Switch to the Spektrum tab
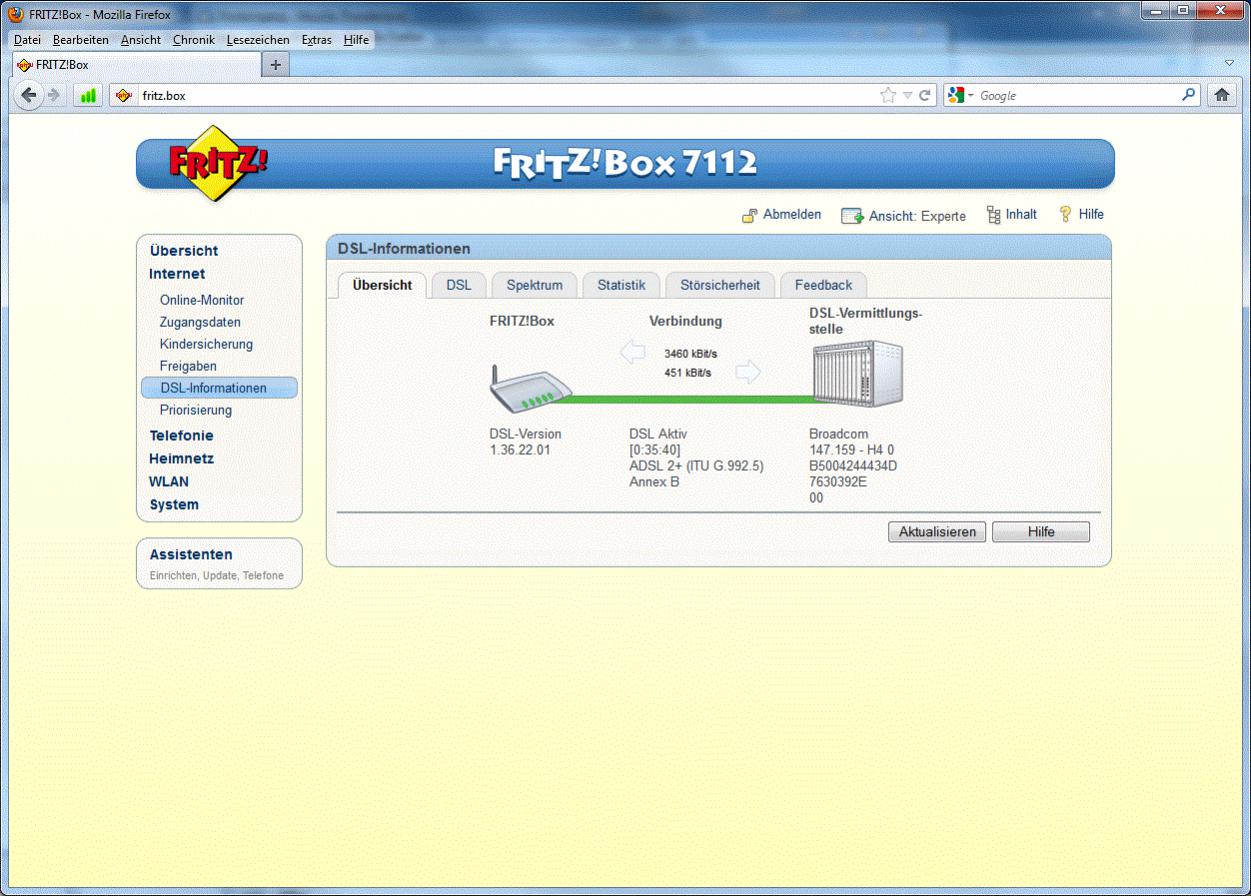1251x896 pixels. click(534, 285)
